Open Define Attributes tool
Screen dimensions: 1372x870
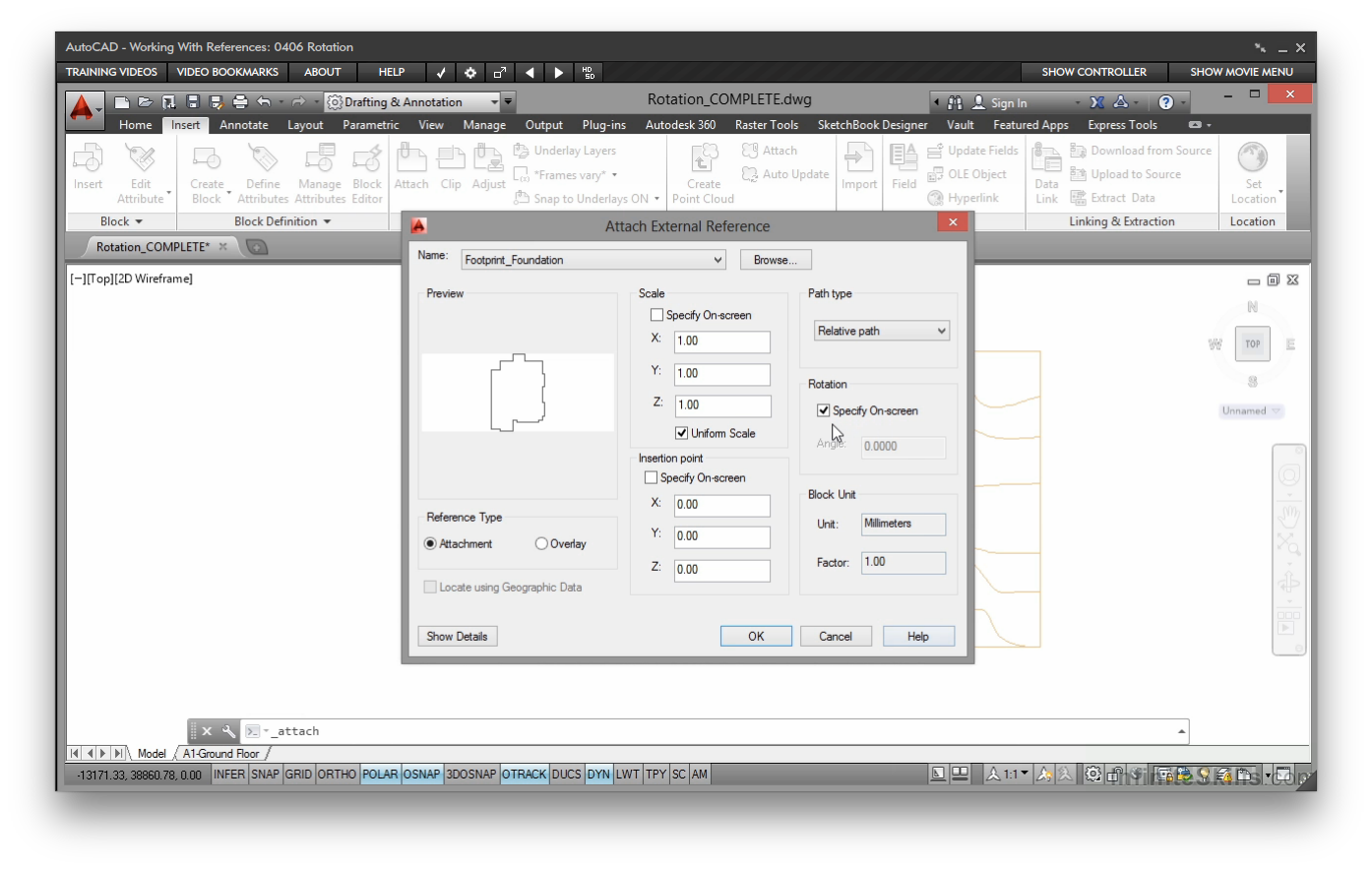coord(263,174)
